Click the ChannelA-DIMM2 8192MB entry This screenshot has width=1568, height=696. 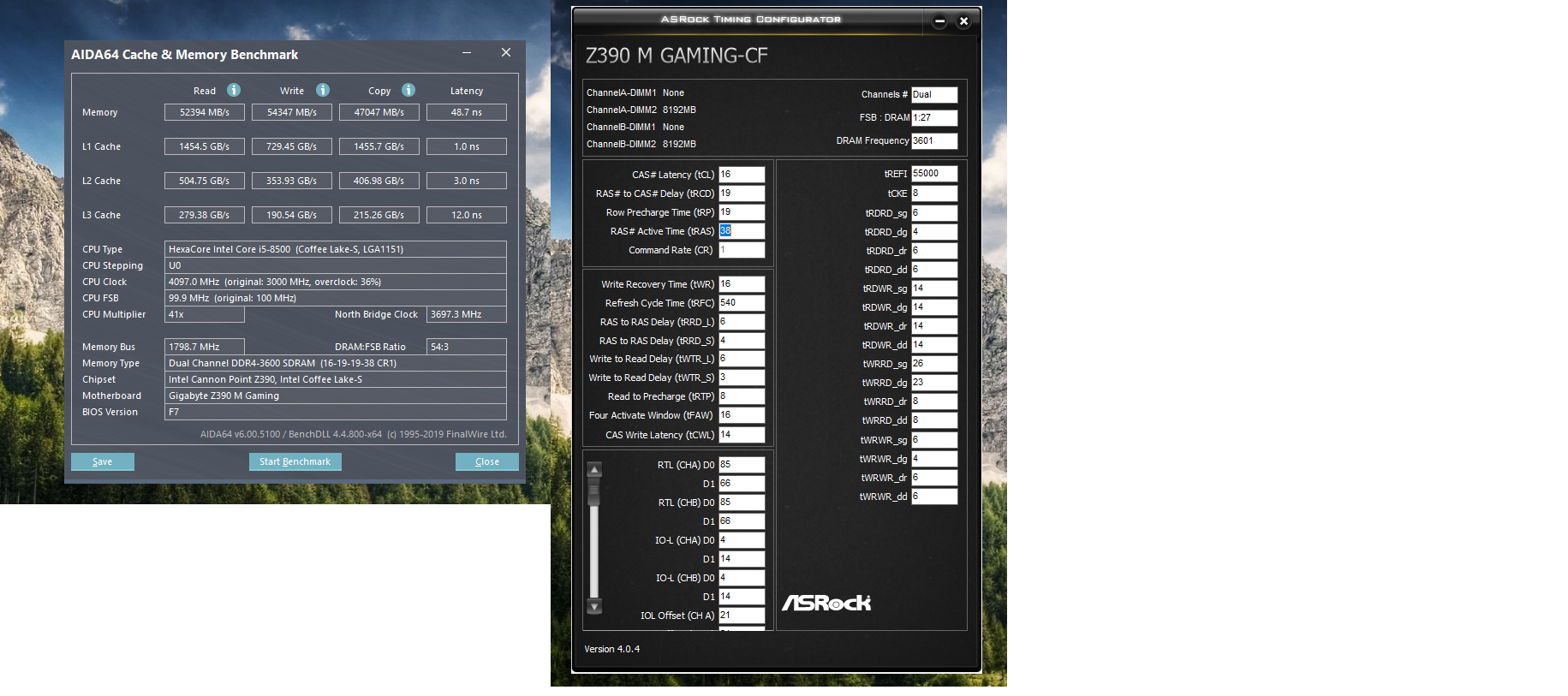pos(641,110)
